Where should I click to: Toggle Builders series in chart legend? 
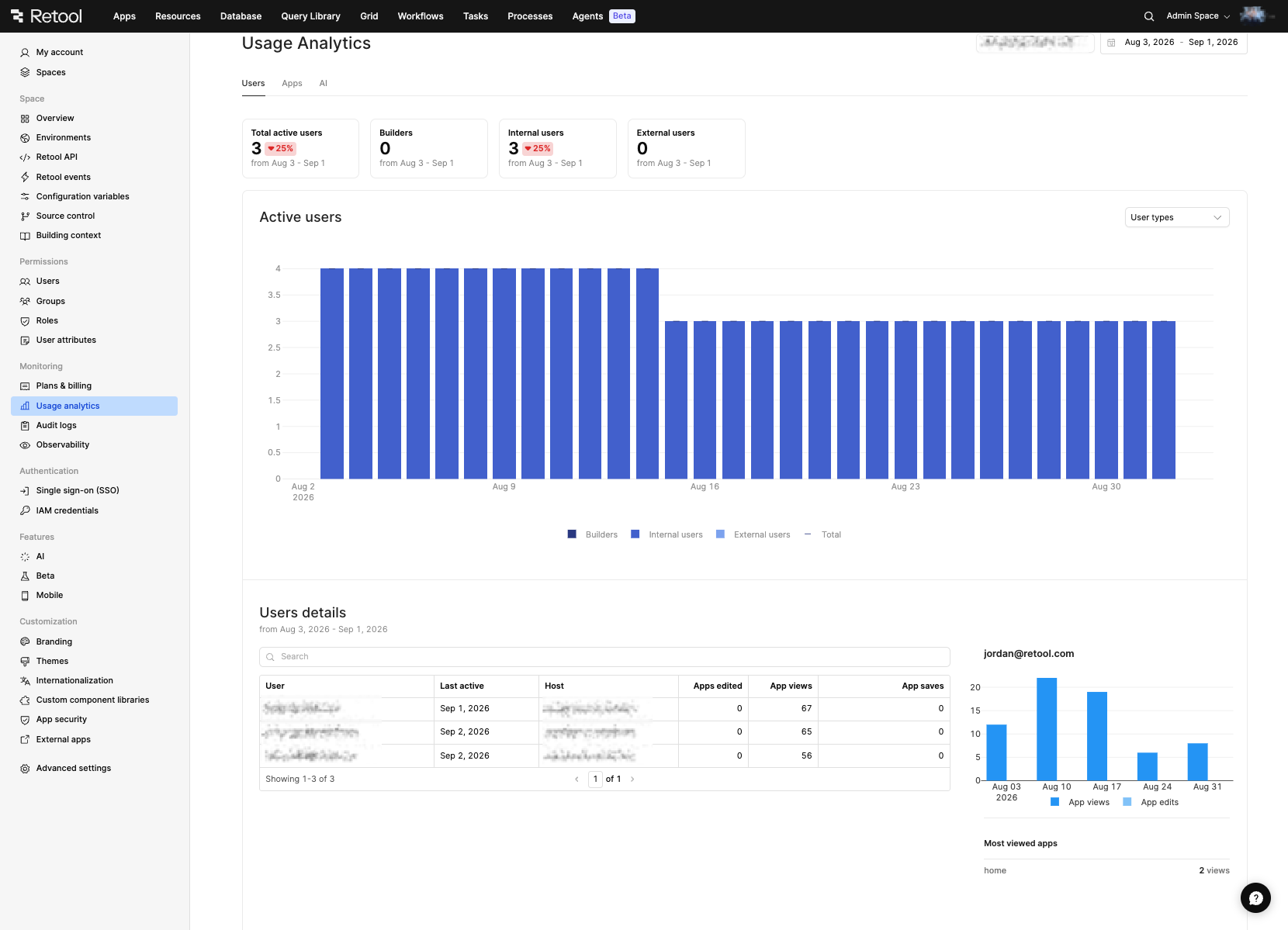click(x=593, y=535)
